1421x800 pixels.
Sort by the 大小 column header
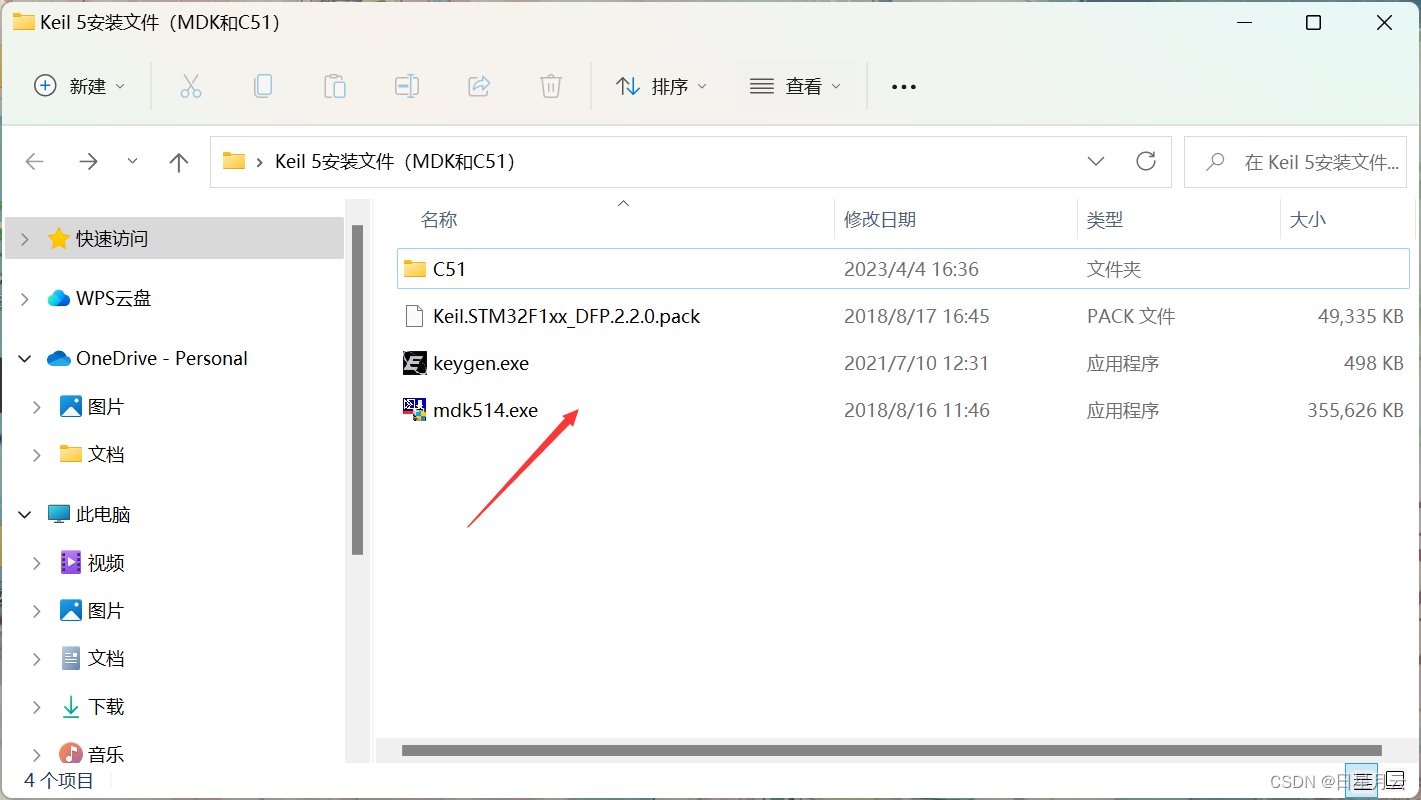[1308, 219]
